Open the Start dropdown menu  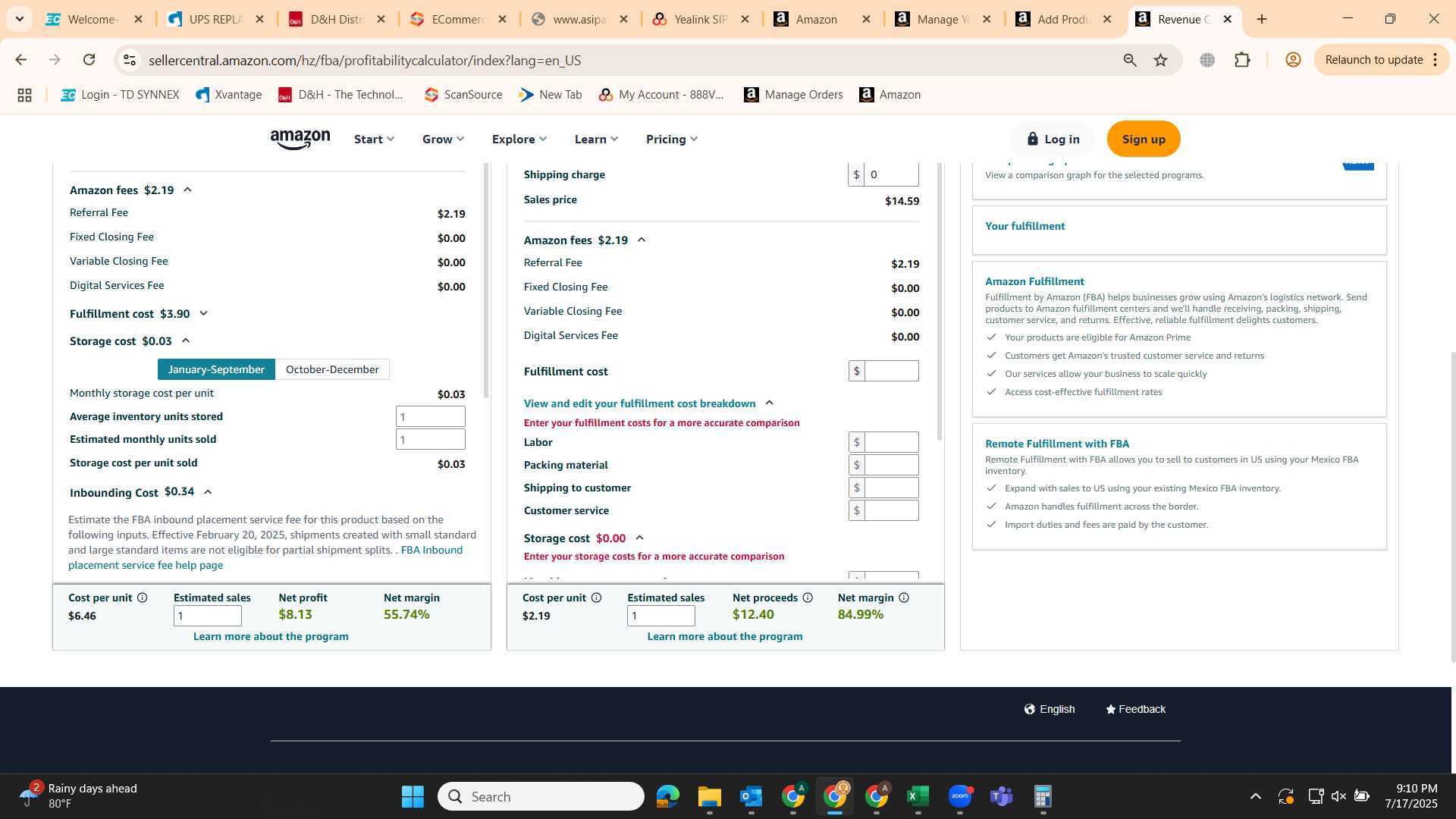point(374,140)
